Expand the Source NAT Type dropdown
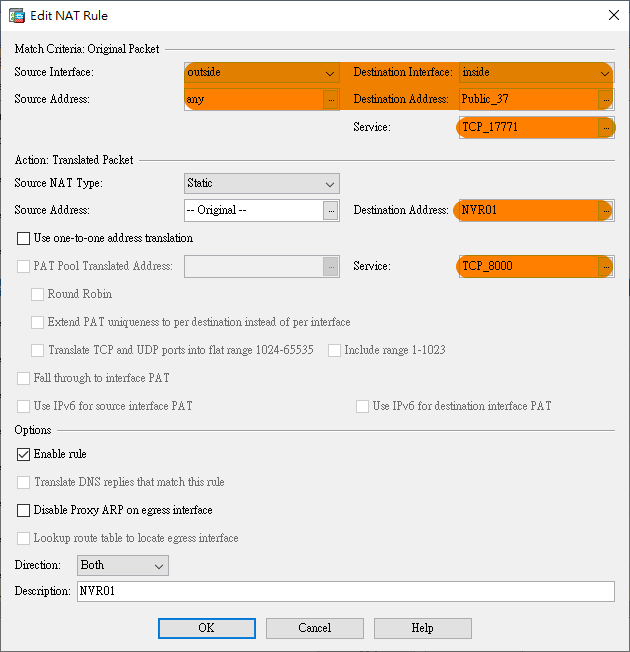630x652 pixels. (262, 184)
